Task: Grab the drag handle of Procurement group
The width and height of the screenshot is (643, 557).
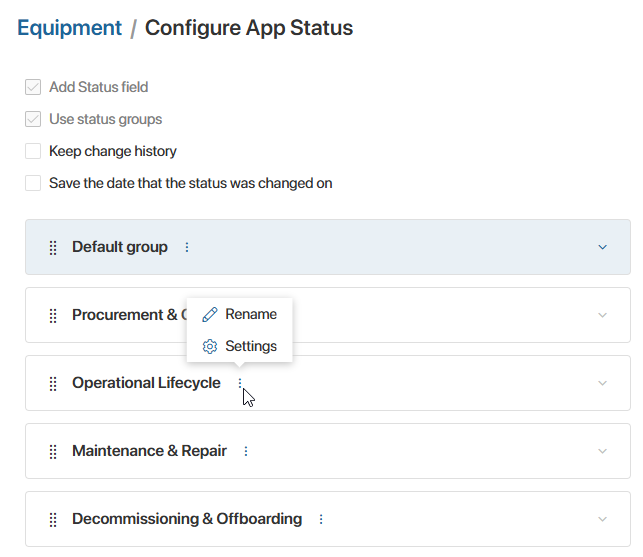Action: coord(53,315)
